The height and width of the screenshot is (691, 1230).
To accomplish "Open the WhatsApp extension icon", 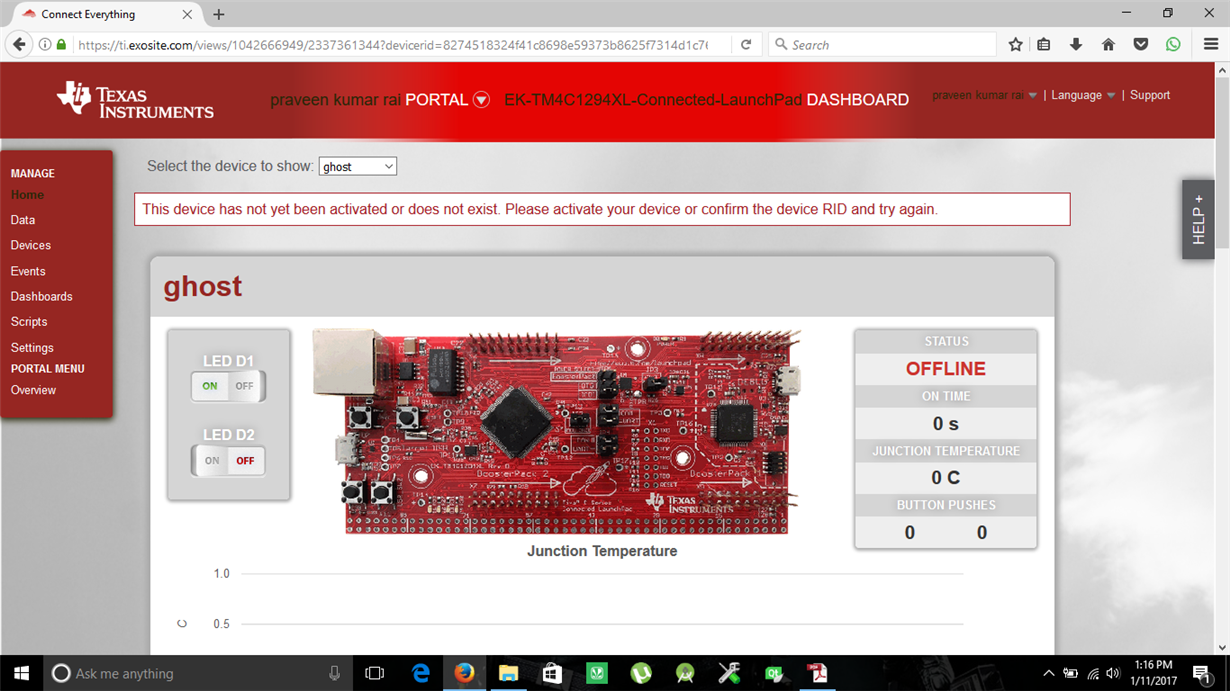I will (1173, 45).
